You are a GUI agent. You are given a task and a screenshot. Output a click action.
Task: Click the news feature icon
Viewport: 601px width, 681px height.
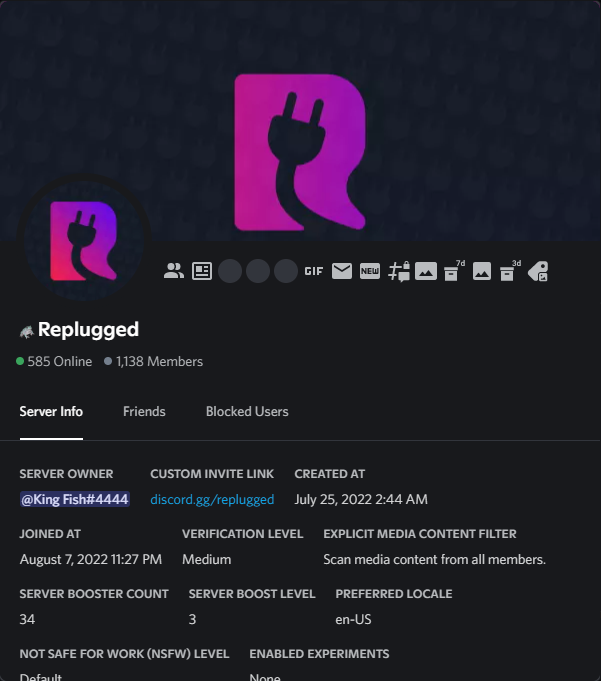click(x=202, y=271)
